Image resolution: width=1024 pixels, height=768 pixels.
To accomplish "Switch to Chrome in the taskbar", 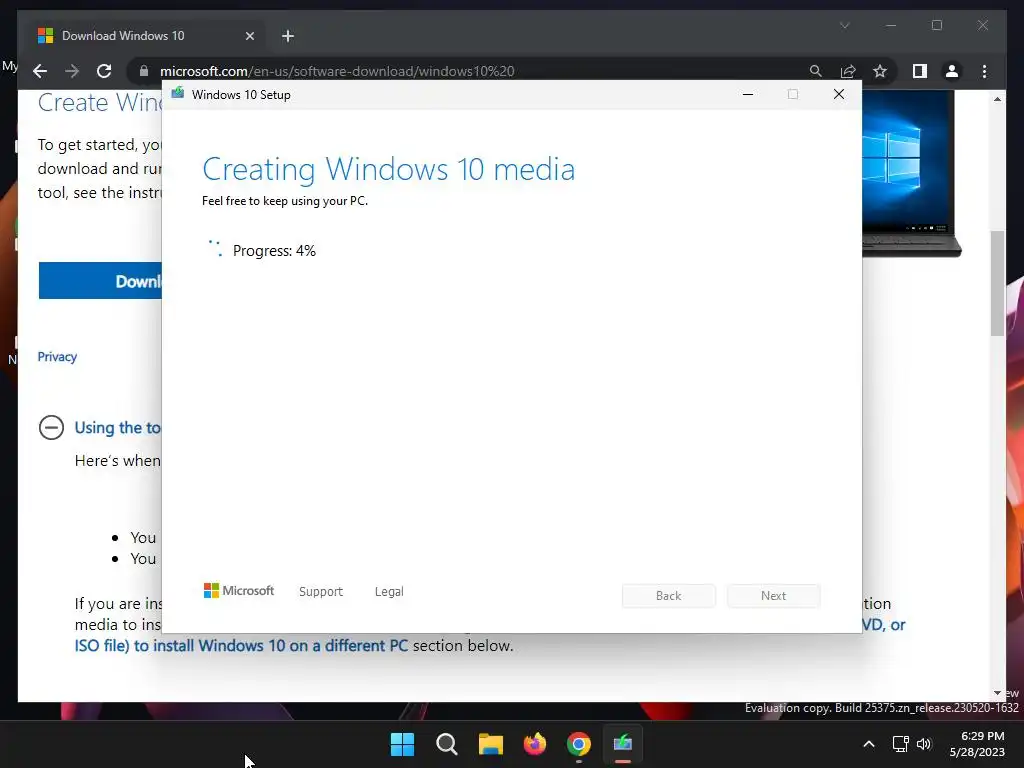I will pyautogui.click(x=579, y=744).
